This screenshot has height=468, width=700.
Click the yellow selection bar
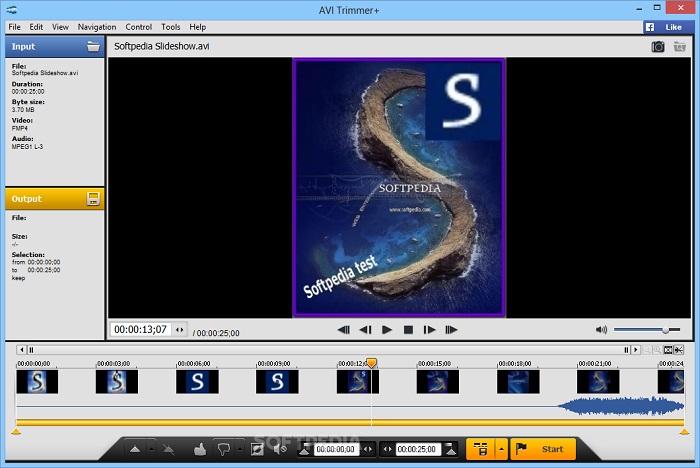350,422
